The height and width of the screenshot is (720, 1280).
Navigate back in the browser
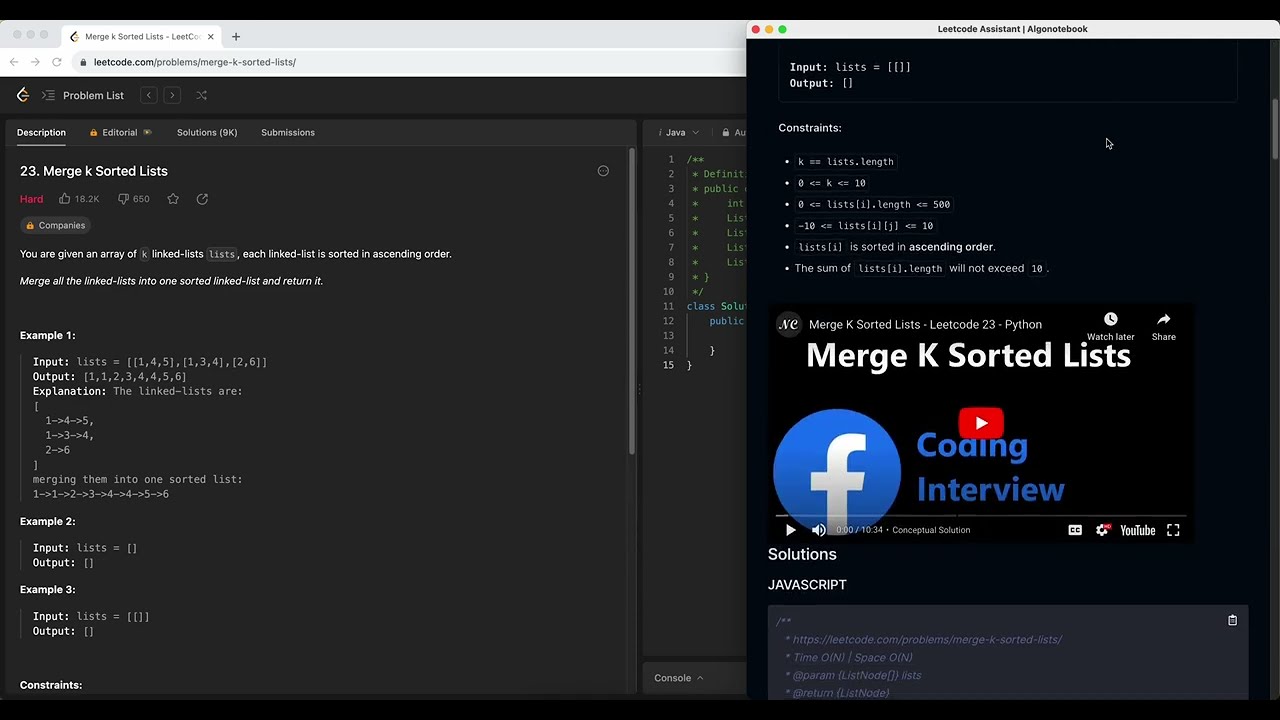pos(14,62)
